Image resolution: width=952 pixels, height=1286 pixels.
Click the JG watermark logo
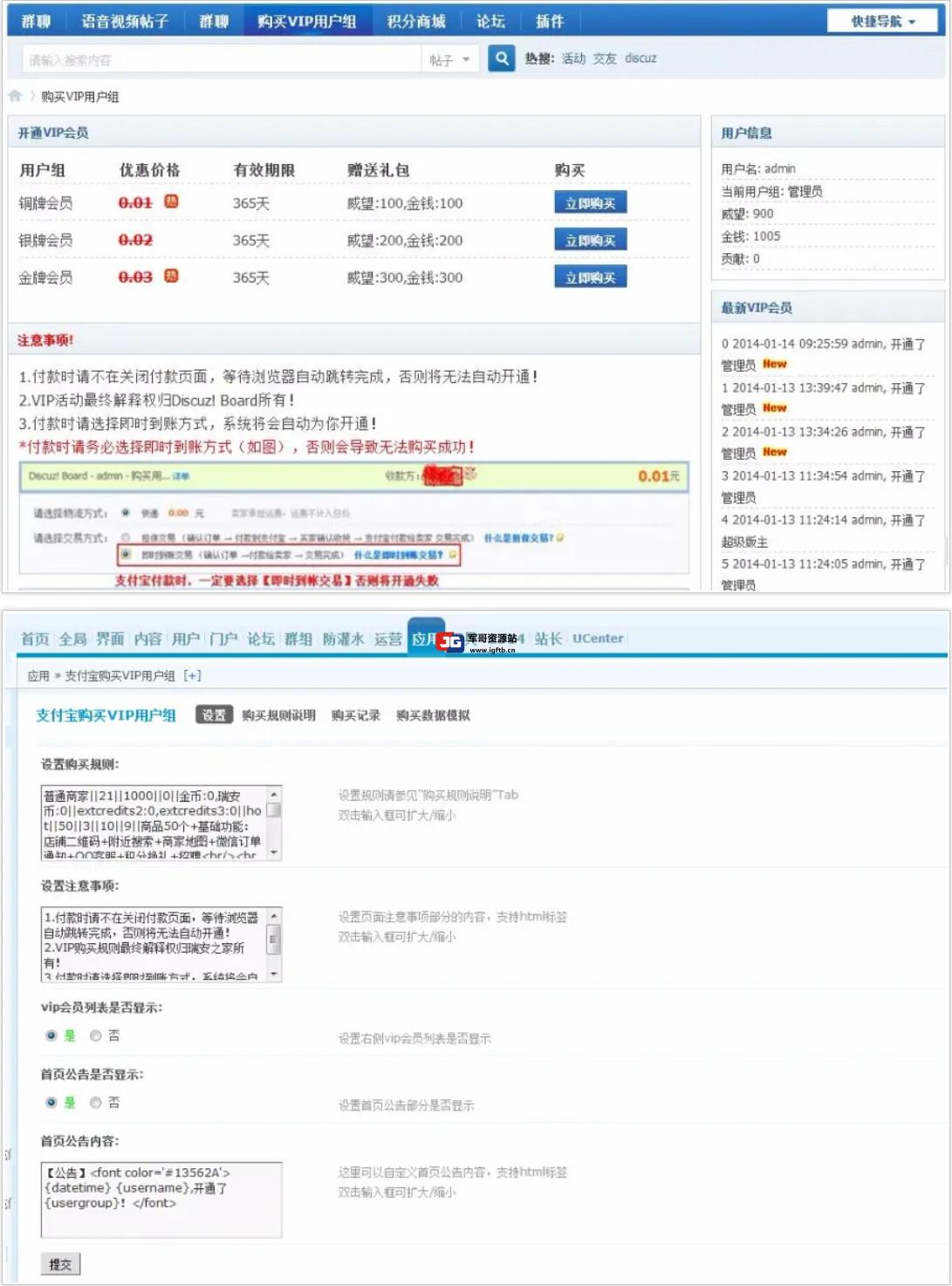(450, 642)
